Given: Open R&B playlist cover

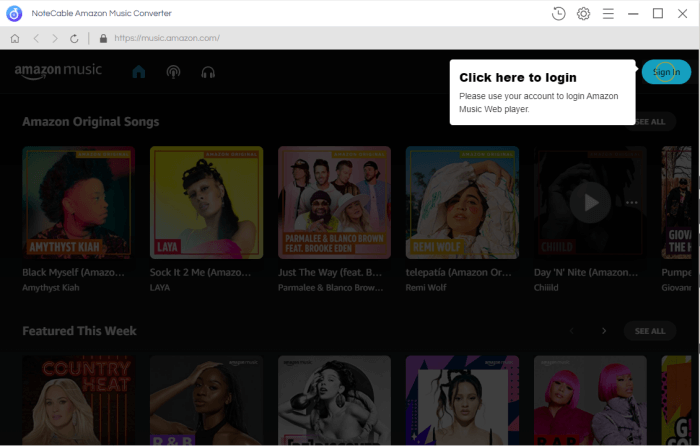Looking at the screenshot, I should [206, 400].
